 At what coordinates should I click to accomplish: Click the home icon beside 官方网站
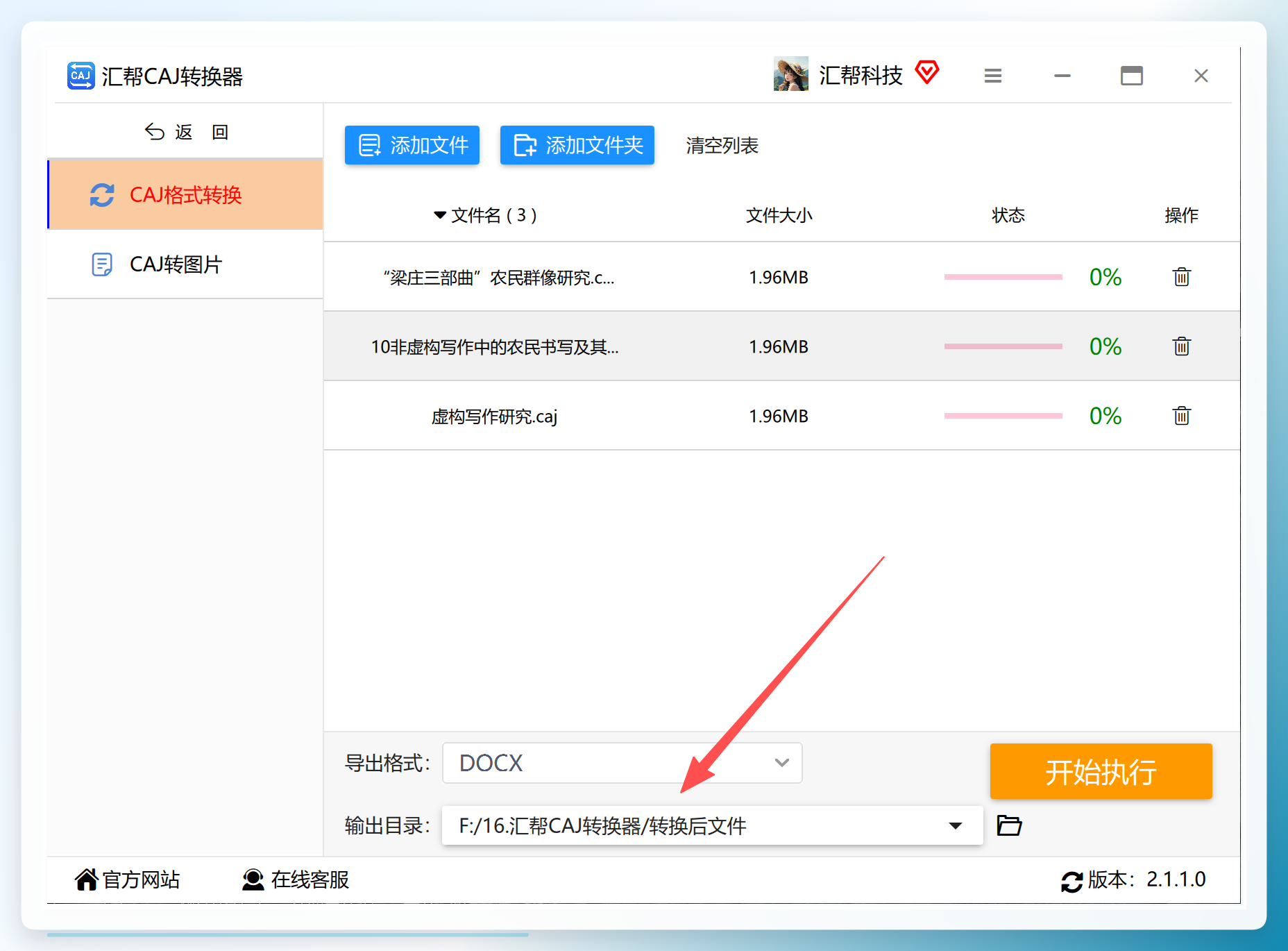coord(87,879)
